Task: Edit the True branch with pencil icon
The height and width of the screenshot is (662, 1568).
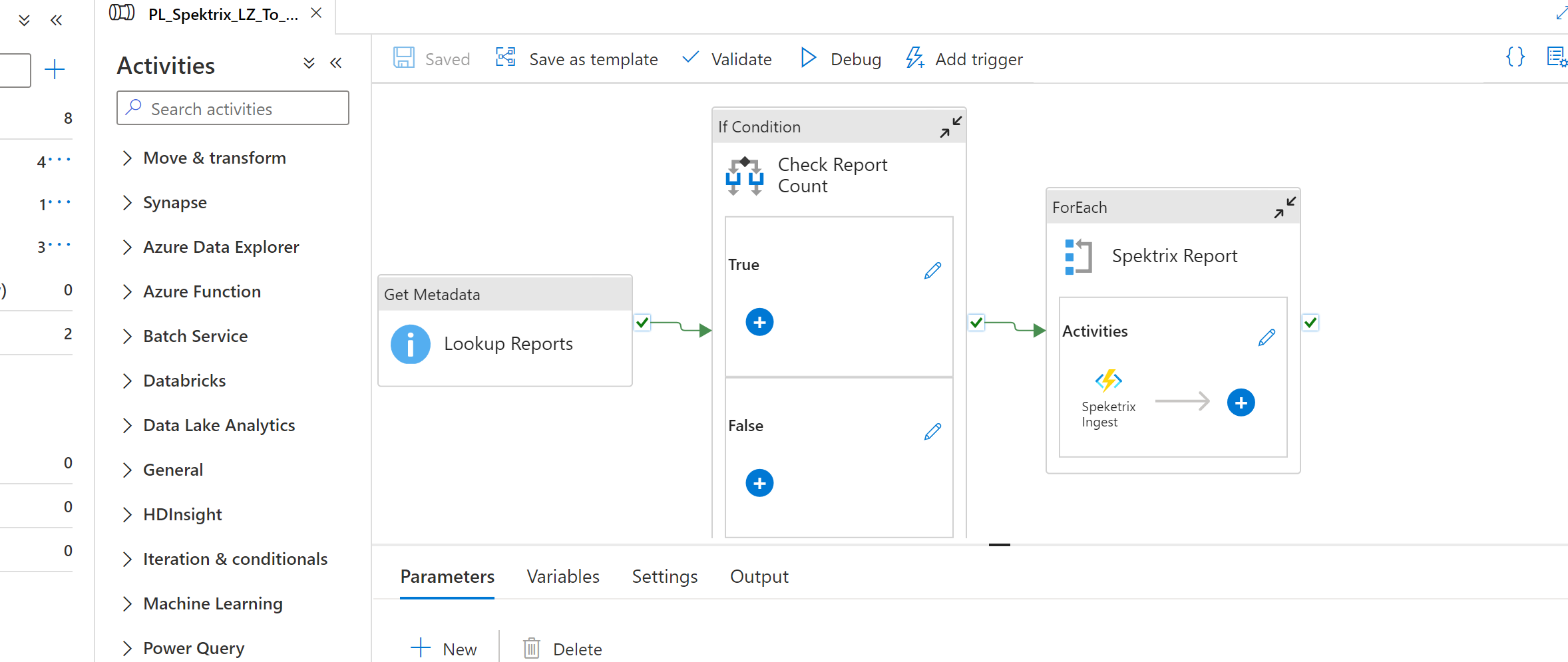Action: click(932, 271)
